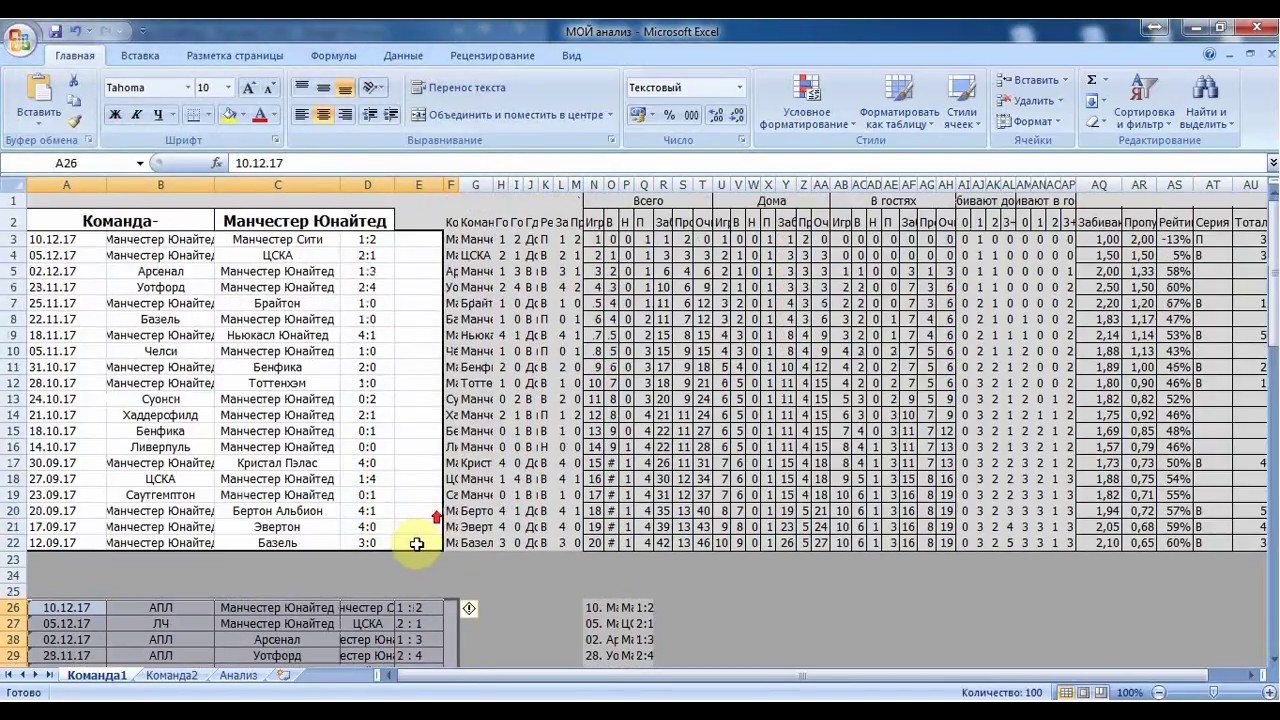Decrease decimal places
The image size is (1280, 720).
(x=736, y=115)
